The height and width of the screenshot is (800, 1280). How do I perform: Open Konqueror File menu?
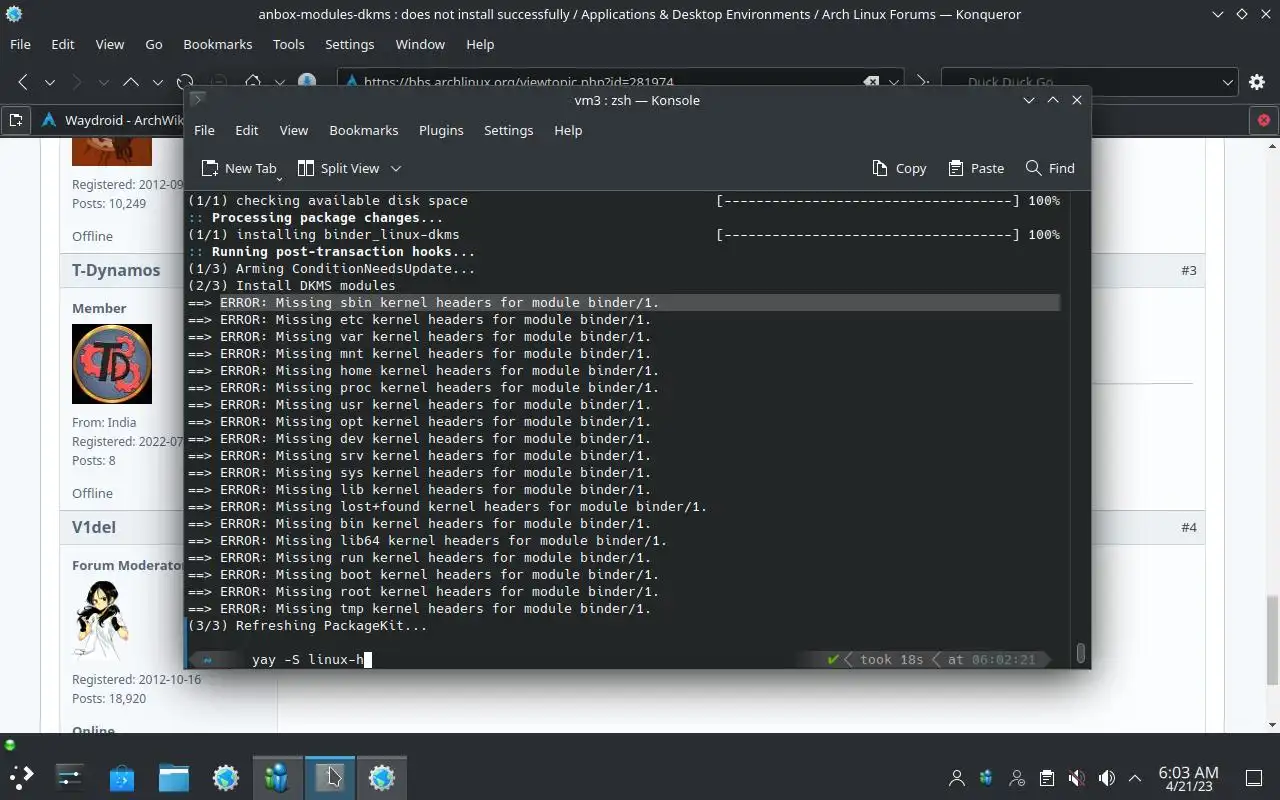[20, 44]
